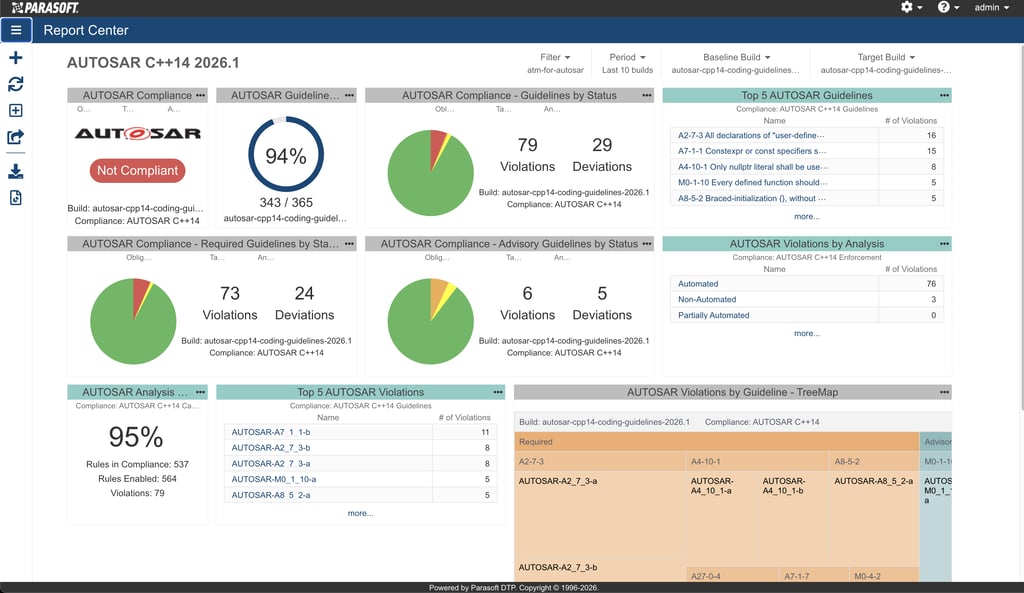Open the Filter dropdown
The height and width of the screenshot is (593, 1024).
(x=555, y=57)
